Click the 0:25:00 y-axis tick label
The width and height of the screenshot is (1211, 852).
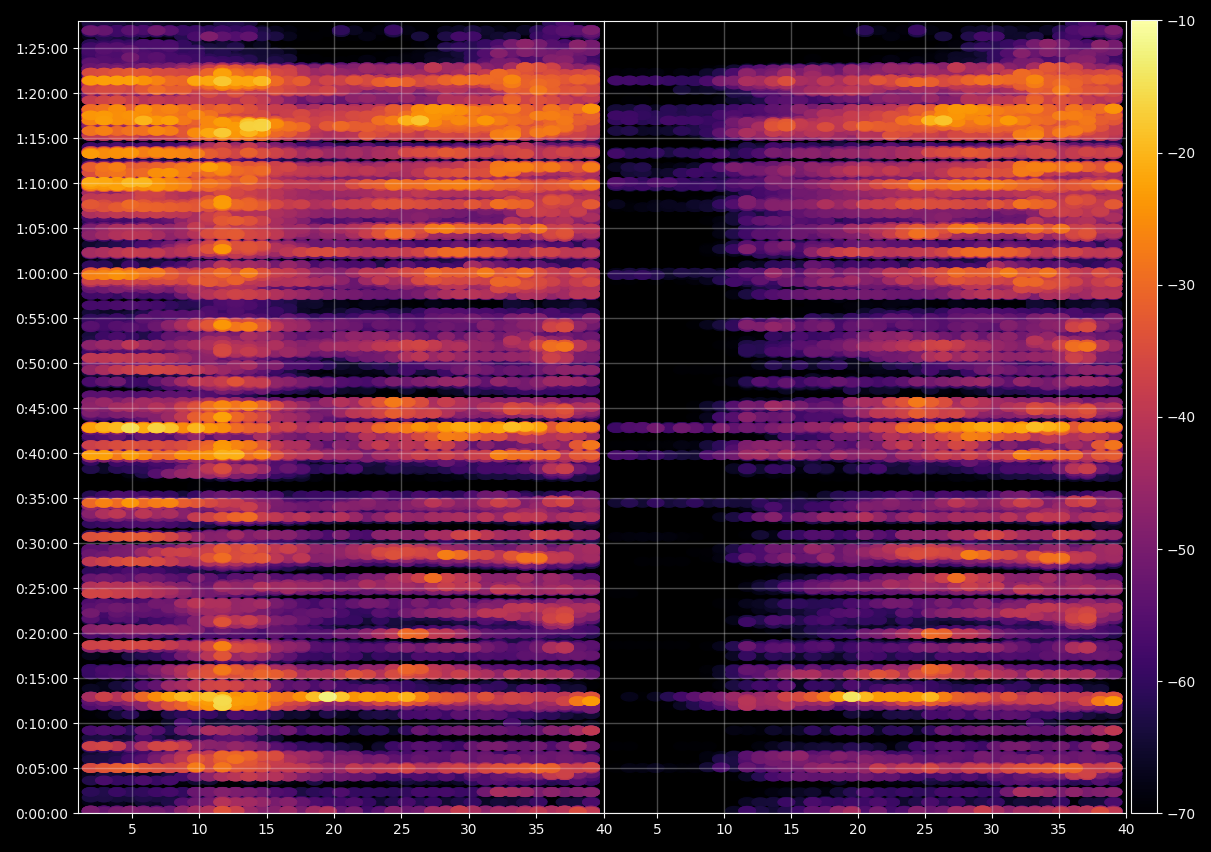click(42, 588)
